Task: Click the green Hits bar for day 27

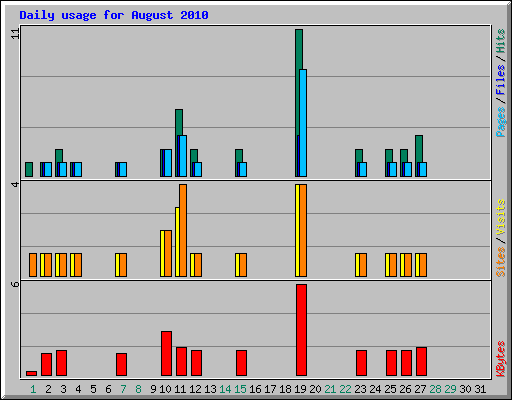Action: coord(419,149)
